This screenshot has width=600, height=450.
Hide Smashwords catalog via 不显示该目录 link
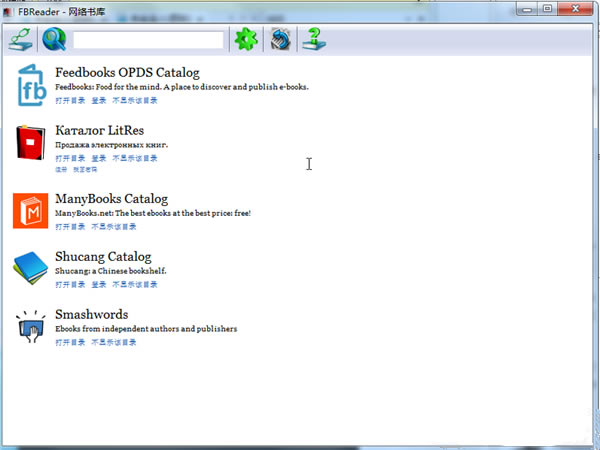tap(114, 342)
